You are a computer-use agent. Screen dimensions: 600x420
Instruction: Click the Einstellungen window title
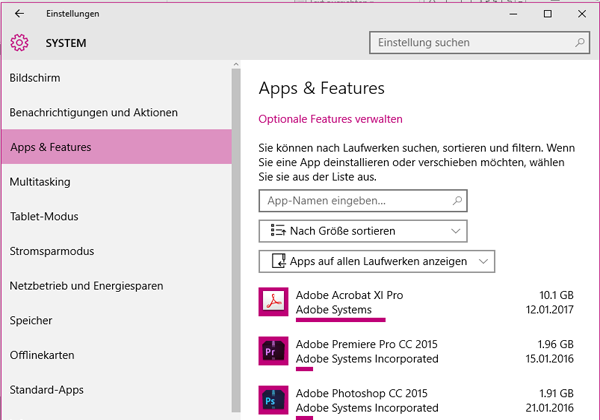(73, 14)
